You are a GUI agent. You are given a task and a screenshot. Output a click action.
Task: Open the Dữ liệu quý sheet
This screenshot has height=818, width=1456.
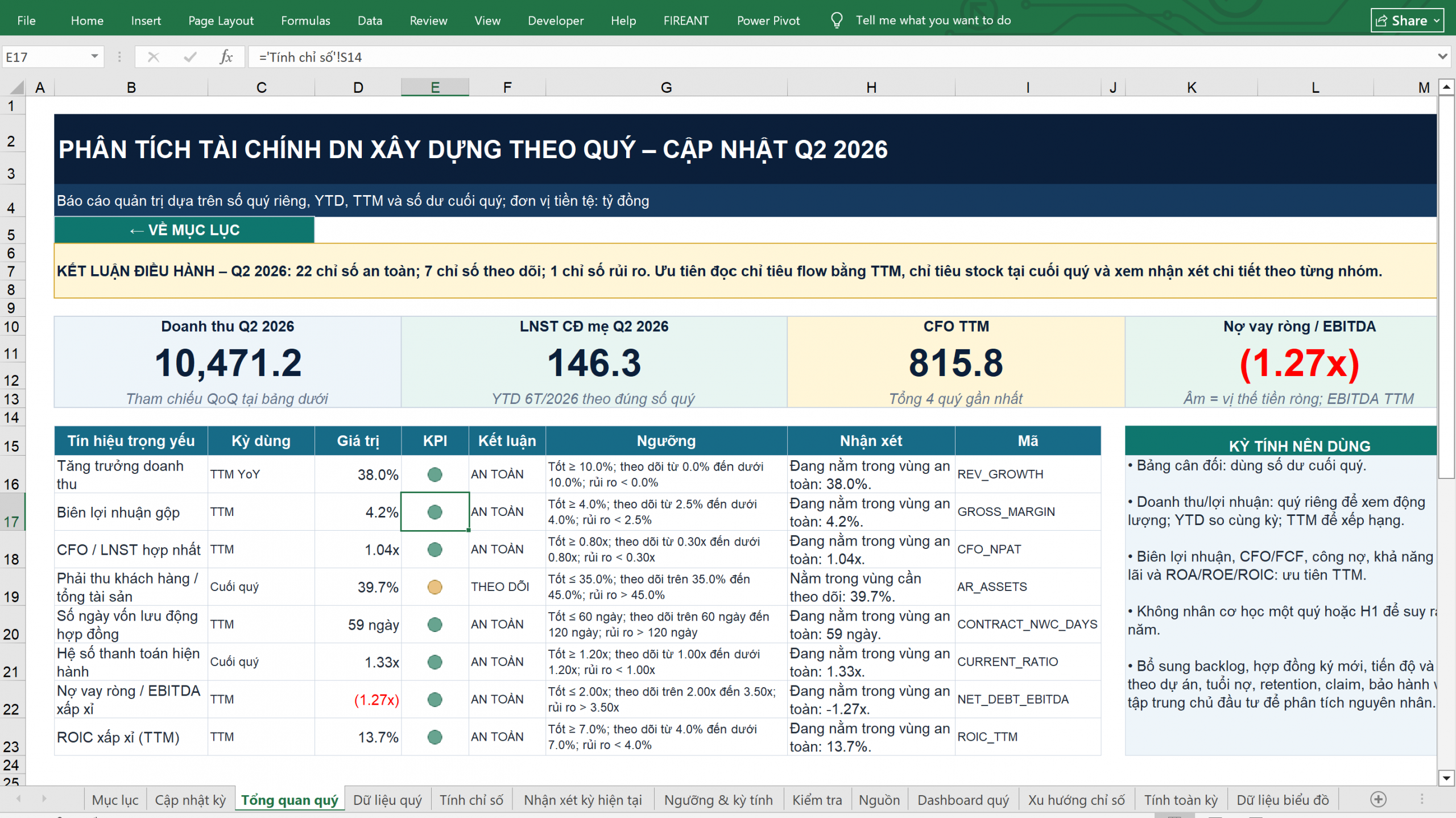387,800
